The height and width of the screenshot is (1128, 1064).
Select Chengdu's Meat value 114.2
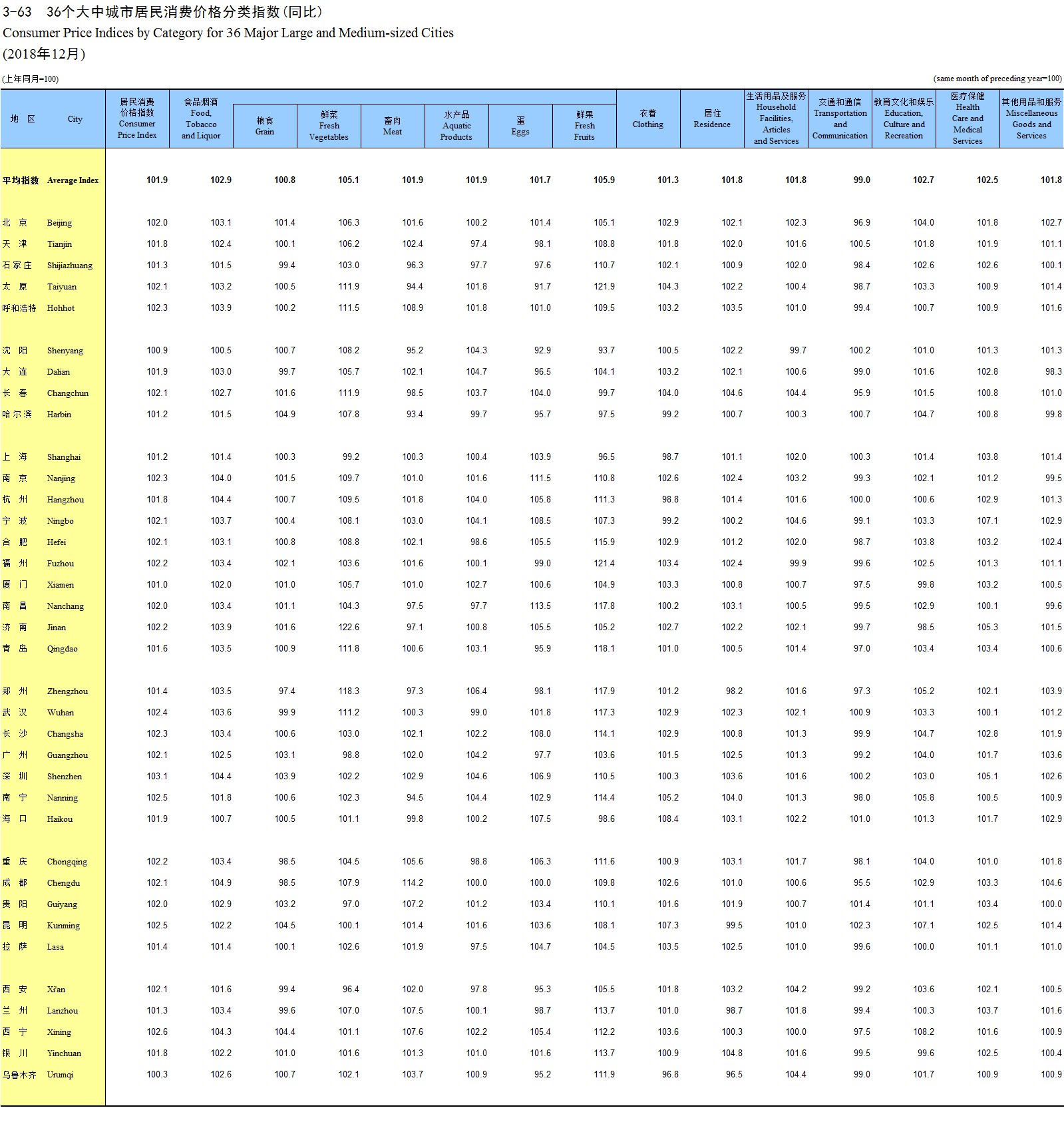[x=412, y=883]
